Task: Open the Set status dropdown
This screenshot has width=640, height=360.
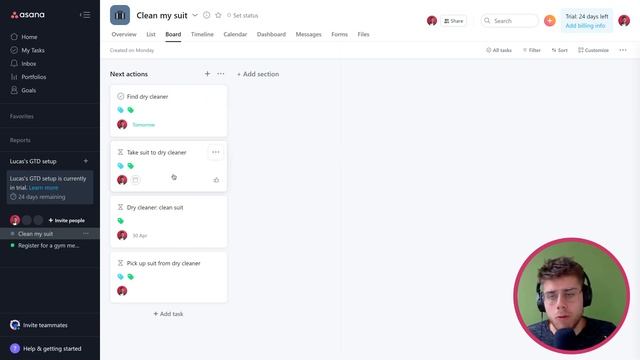Action: pos(242,16)
